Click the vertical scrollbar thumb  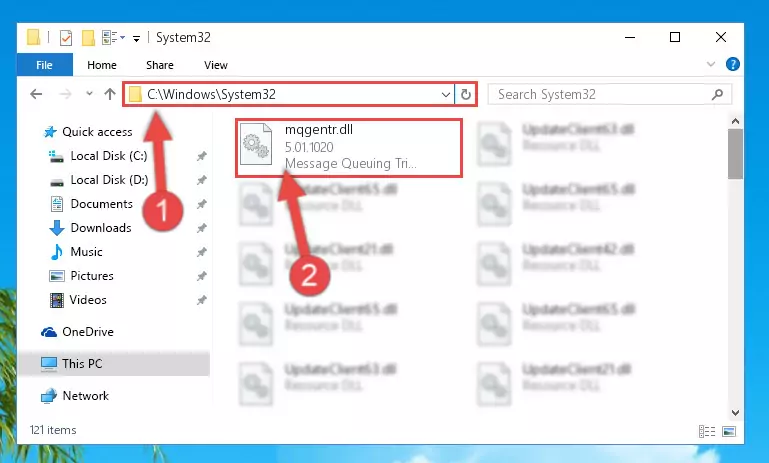pos(735,154)
